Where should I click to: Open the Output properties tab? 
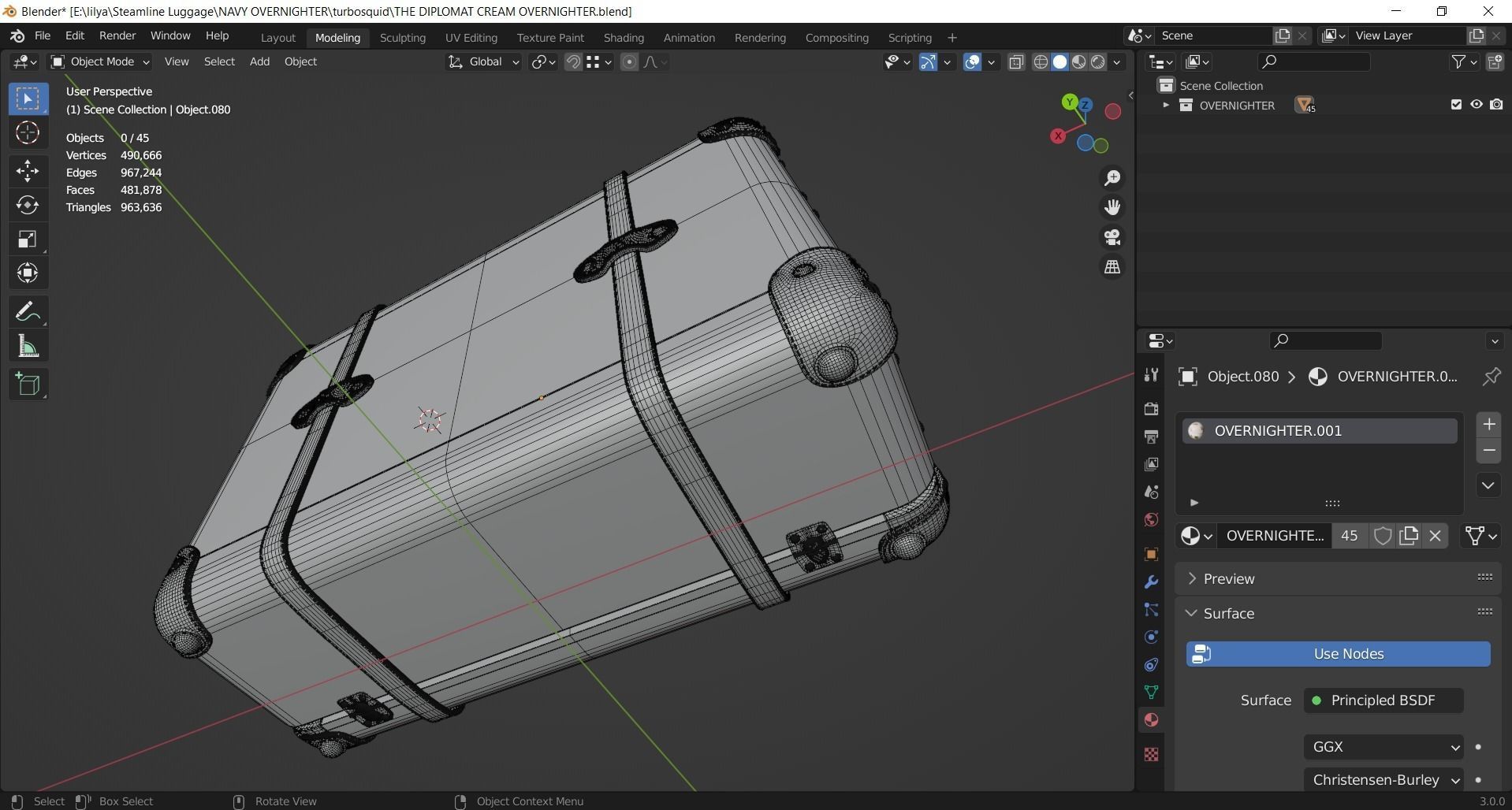[1151, 436]
